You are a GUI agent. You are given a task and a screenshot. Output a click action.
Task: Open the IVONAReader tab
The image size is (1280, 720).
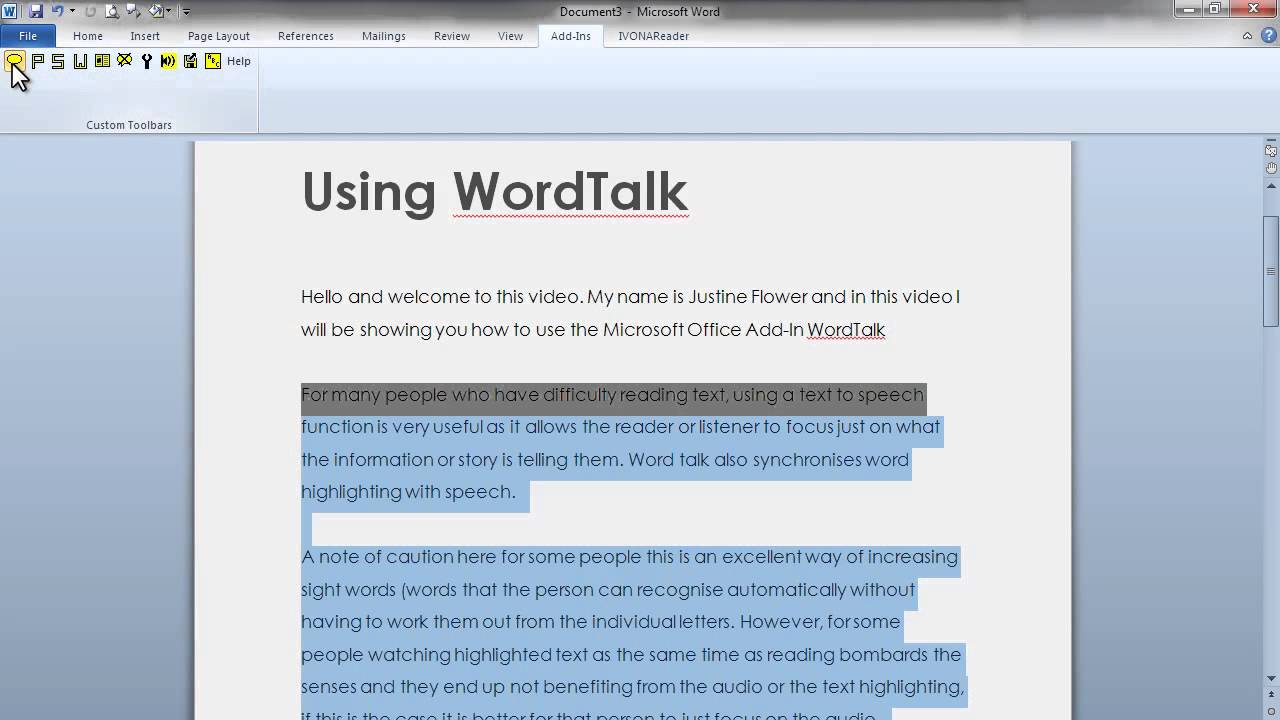click(653, 36)
